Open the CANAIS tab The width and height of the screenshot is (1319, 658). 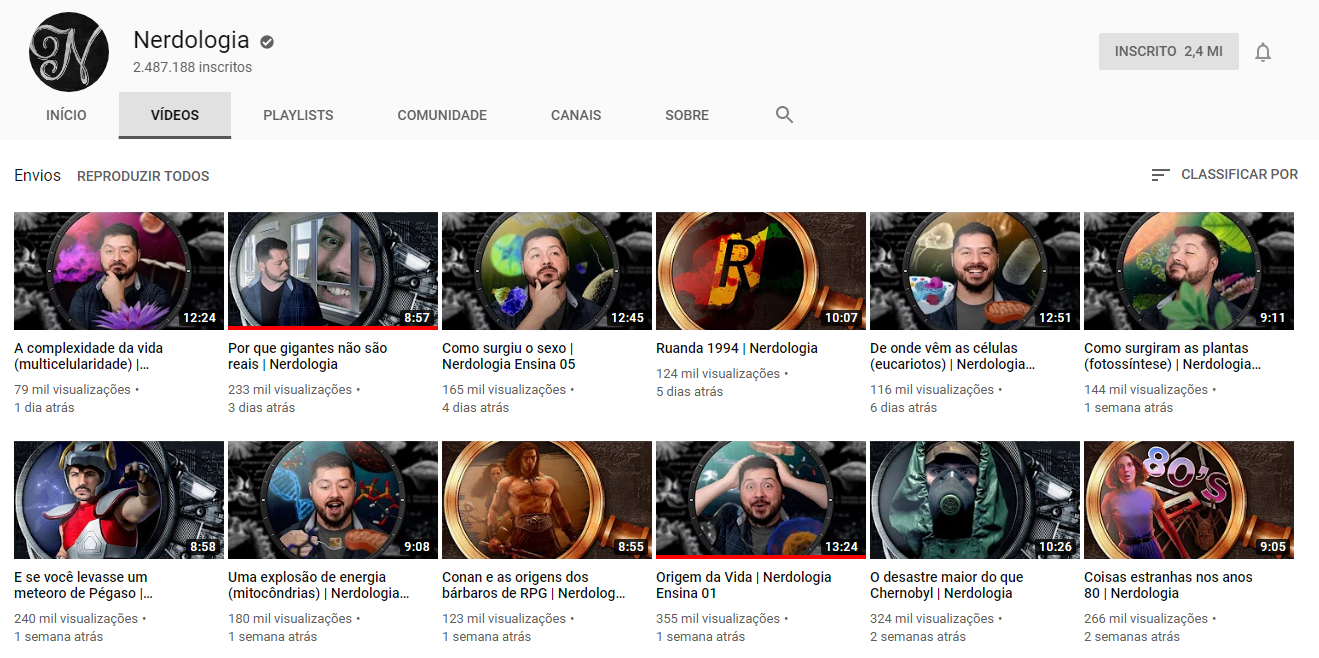click(576, 115)
